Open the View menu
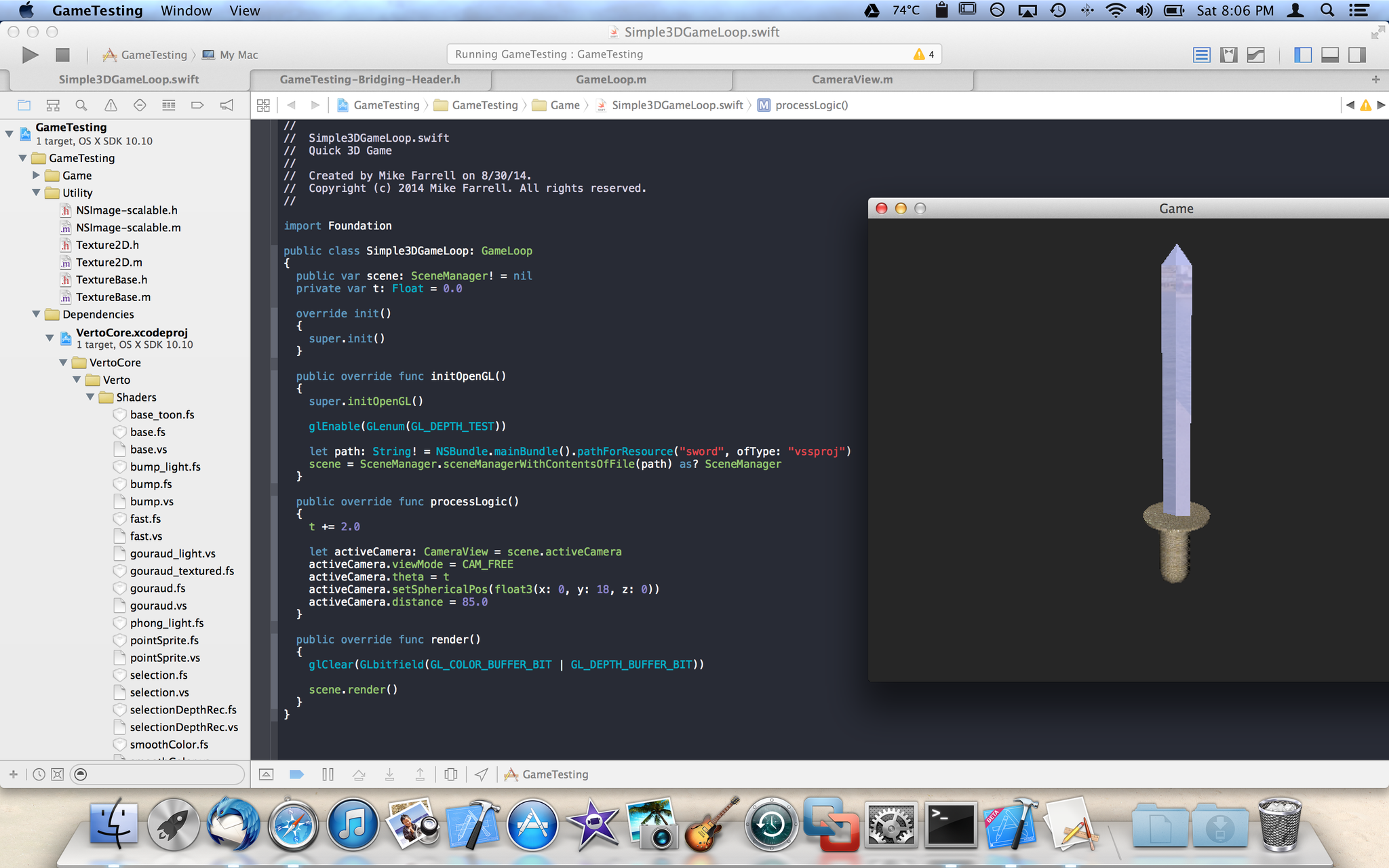This screenshot has height=868, width=1389. (x=245, y=11)
